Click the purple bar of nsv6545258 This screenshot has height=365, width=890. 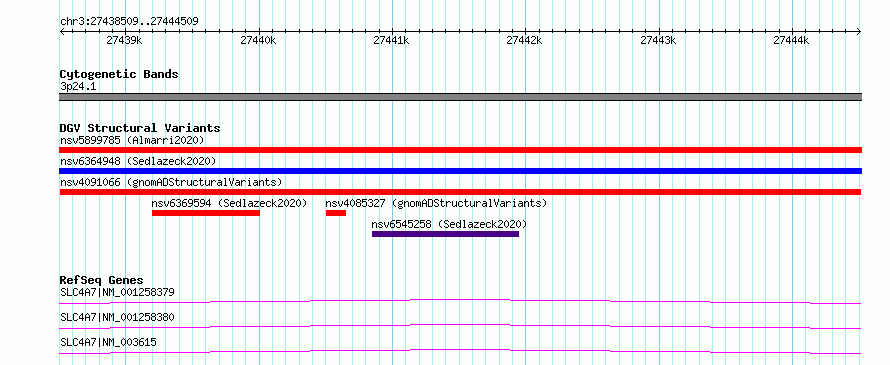tap(446, 234)
